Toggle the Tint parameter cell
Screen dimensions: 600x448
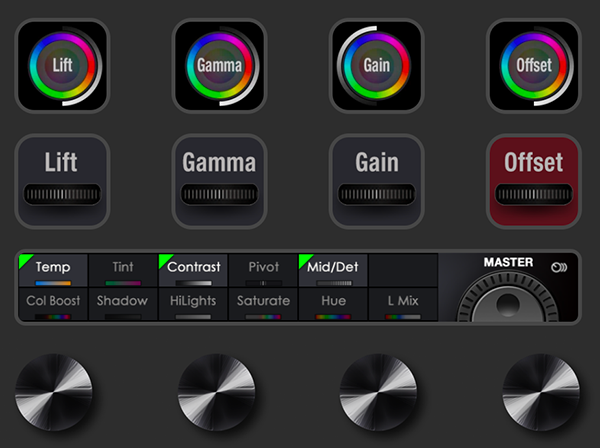click(x=123, y=270)
